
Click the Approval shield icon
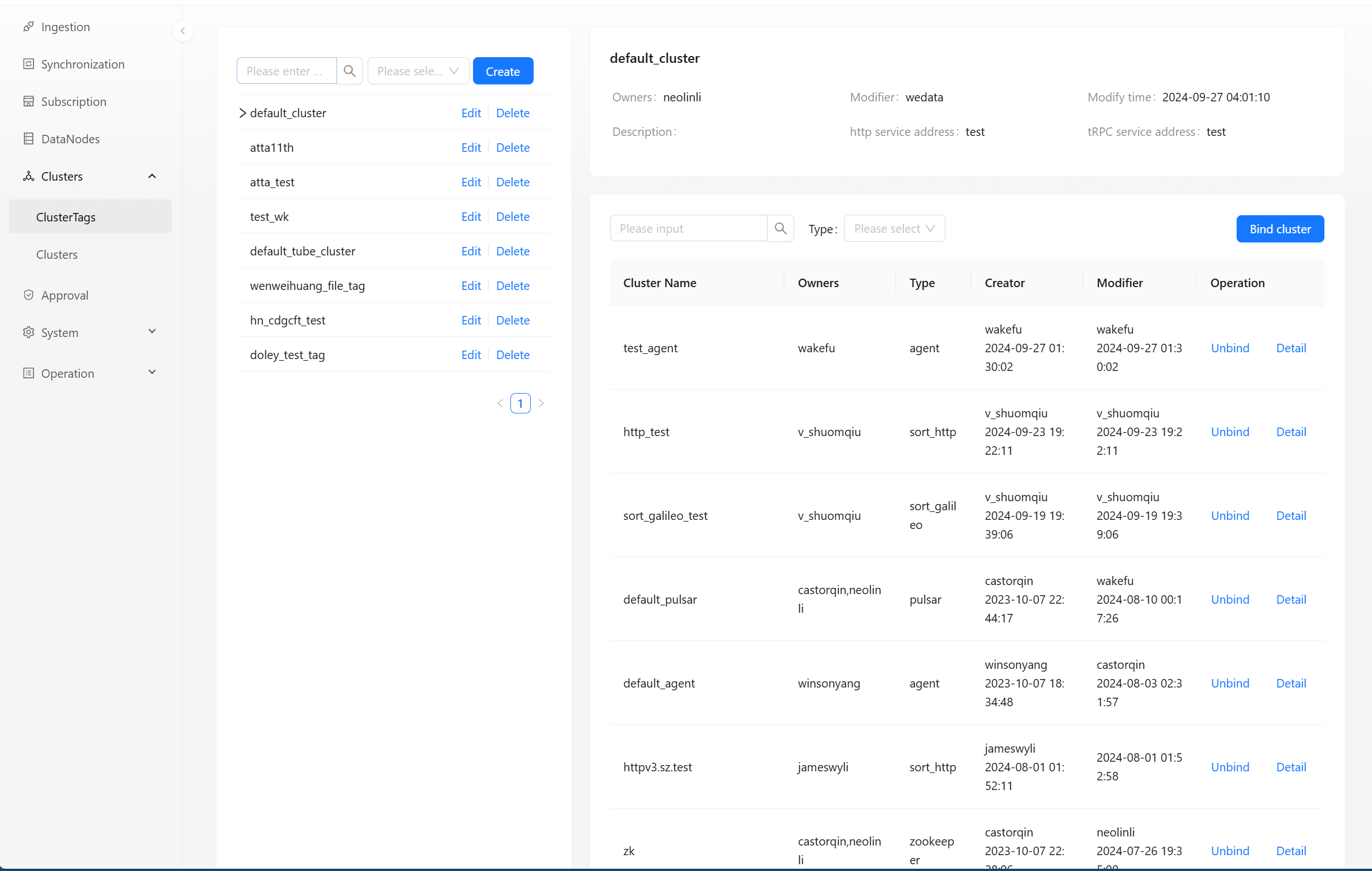point(28,295)
